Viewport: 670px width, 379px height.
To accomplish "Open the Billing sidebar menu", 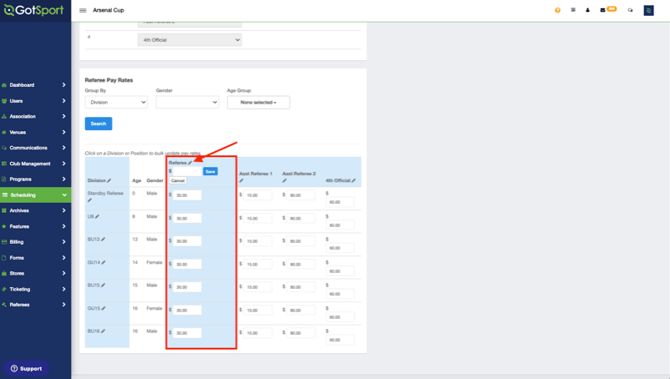I will point(35,242).
